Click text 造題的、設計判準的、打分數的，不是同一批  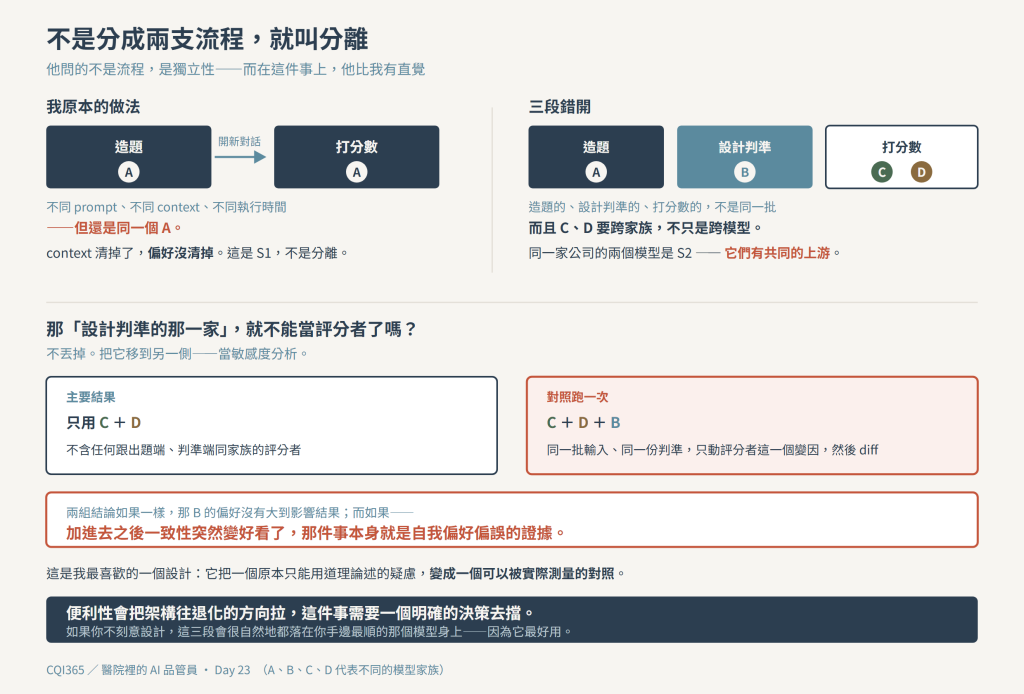[x=652, y=207]
